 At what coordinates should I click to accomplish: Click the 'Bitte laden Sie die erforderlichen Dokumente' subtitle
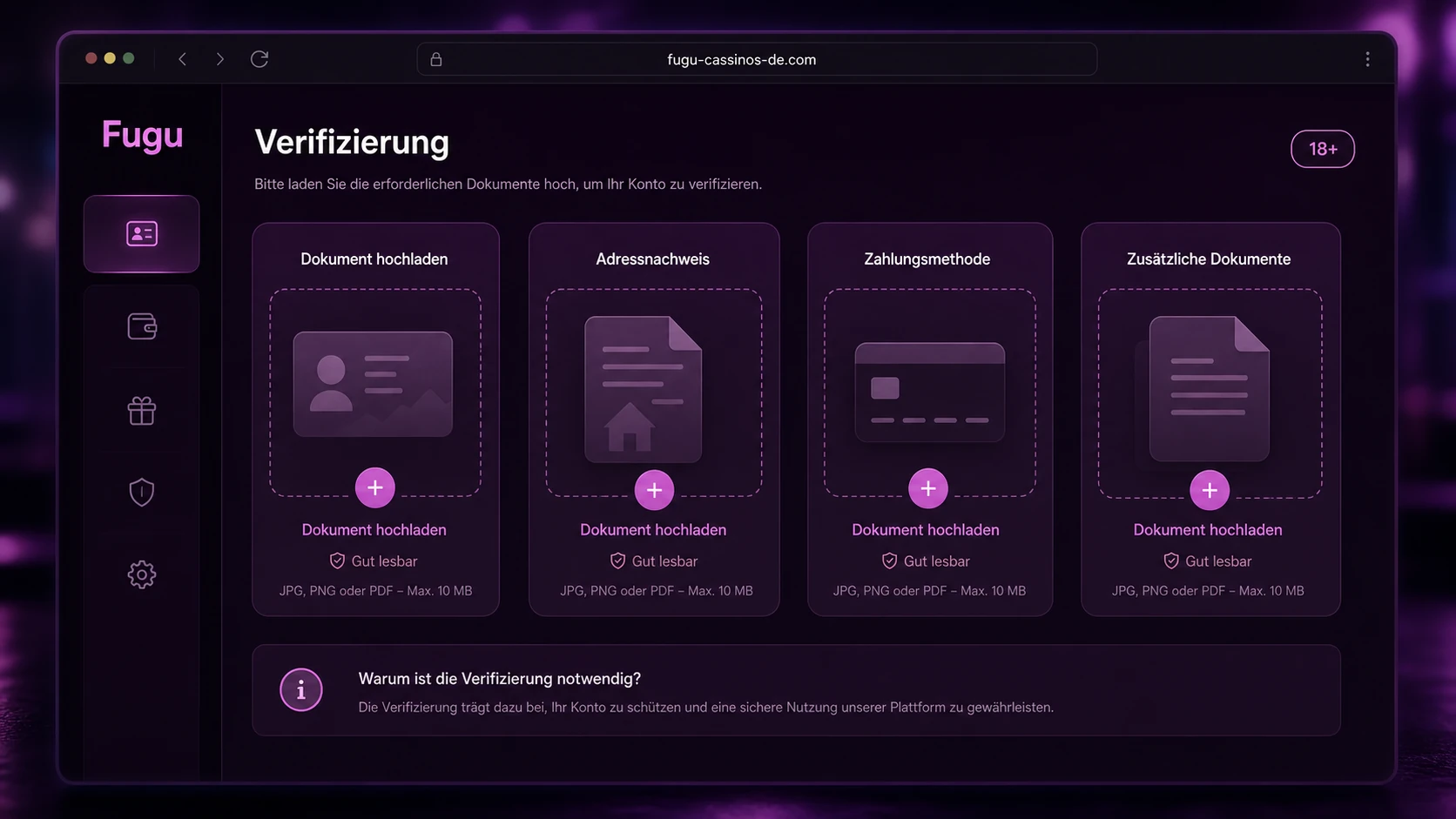pos(508,185)
